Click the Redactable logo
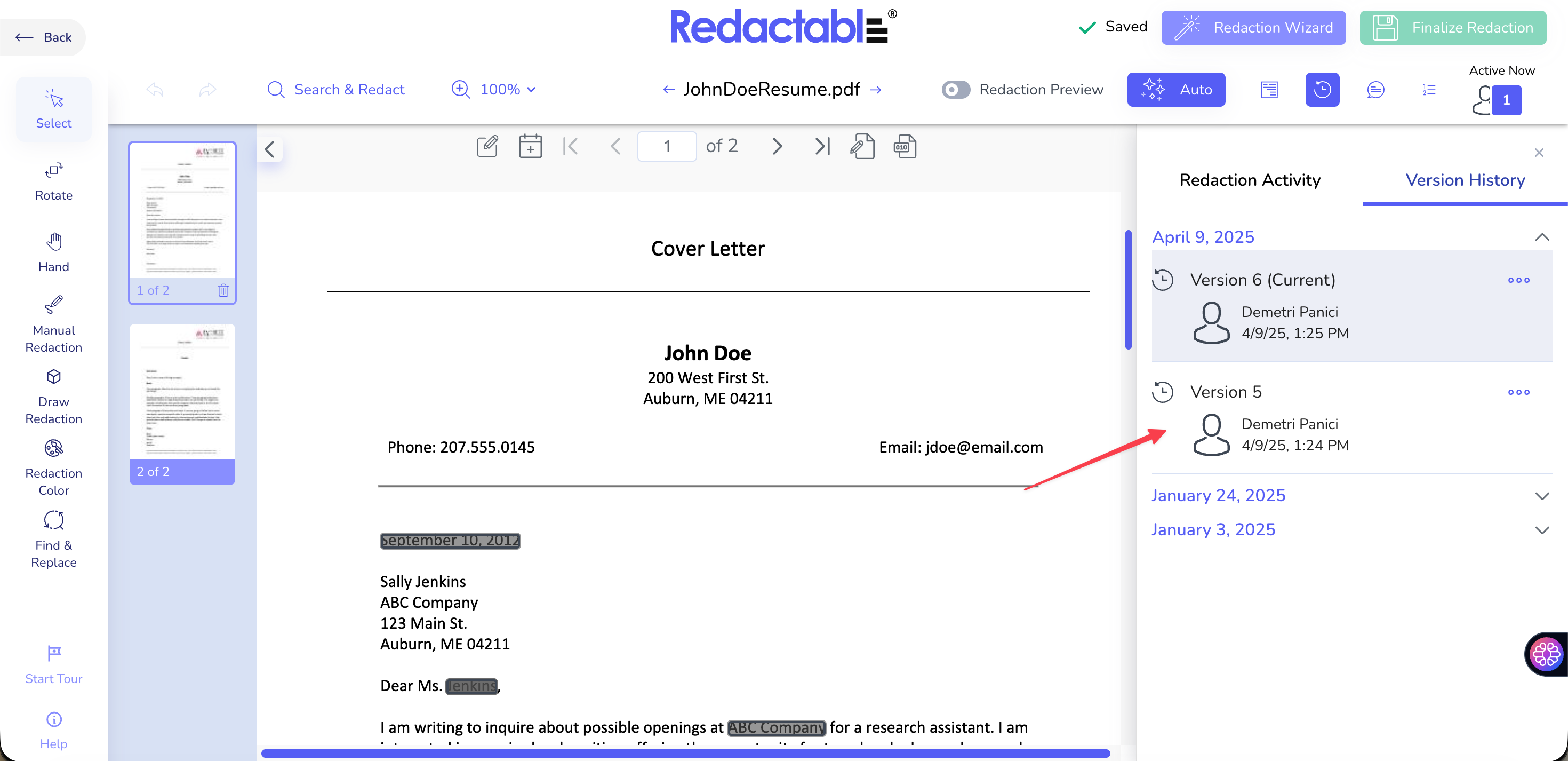1568x761 pixels. [x=783, y=27]
